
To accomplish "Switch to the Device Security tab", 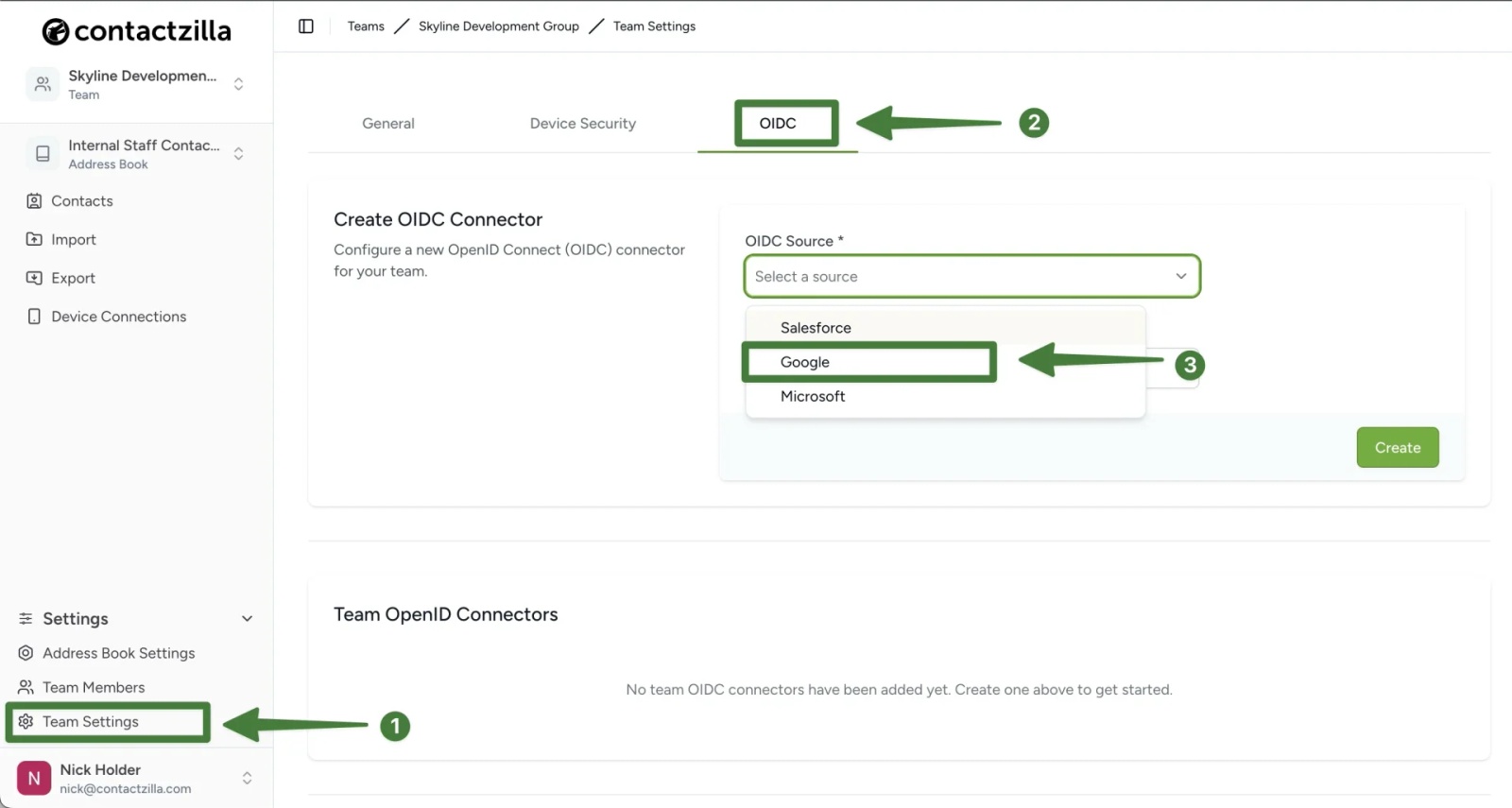I will [x=583, y=124].
